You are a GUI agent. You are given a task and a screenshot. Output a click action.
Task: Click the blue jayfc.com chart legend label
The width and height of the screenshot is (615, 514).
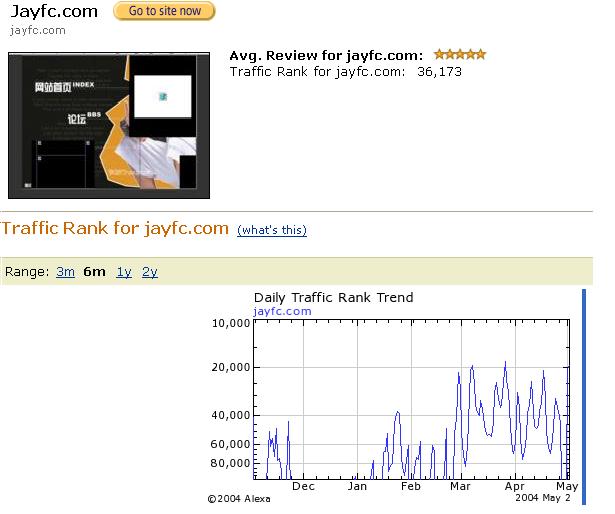pos(282,312)
